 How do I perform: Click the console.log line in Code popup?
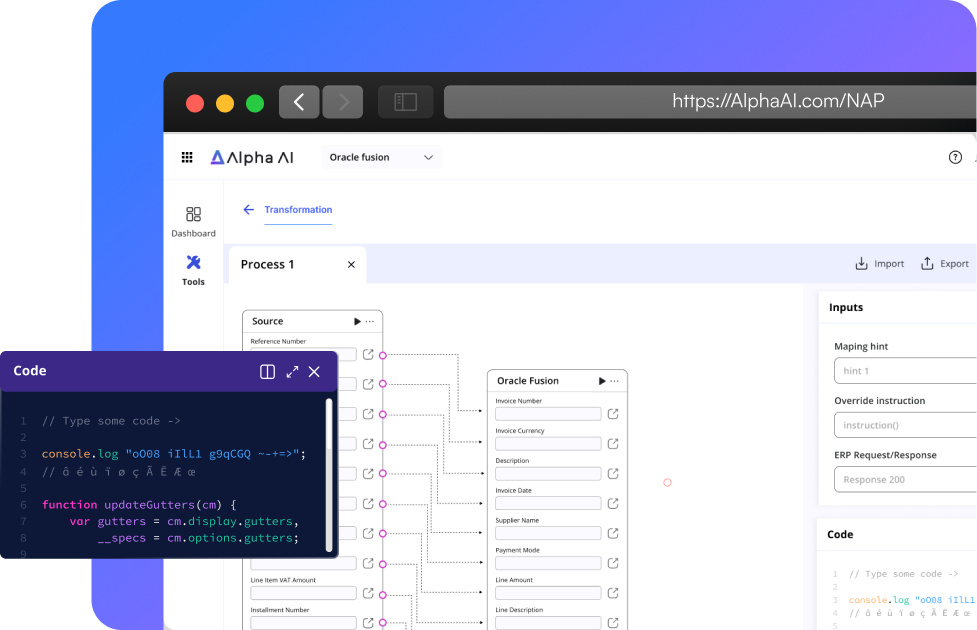(x=174, y=454)
